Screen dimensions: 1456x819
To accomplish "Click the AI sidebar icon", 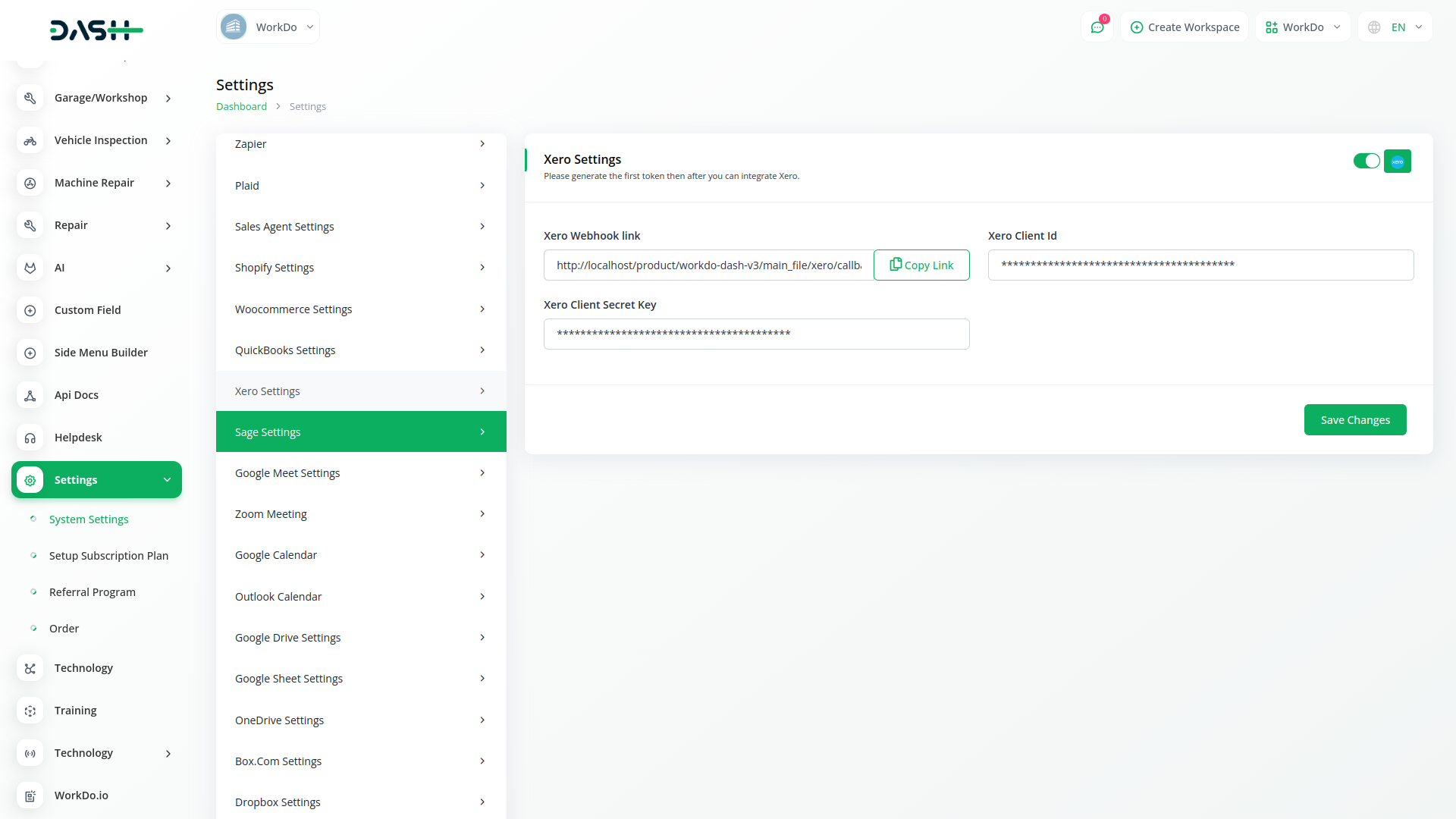I will (30, 268).
